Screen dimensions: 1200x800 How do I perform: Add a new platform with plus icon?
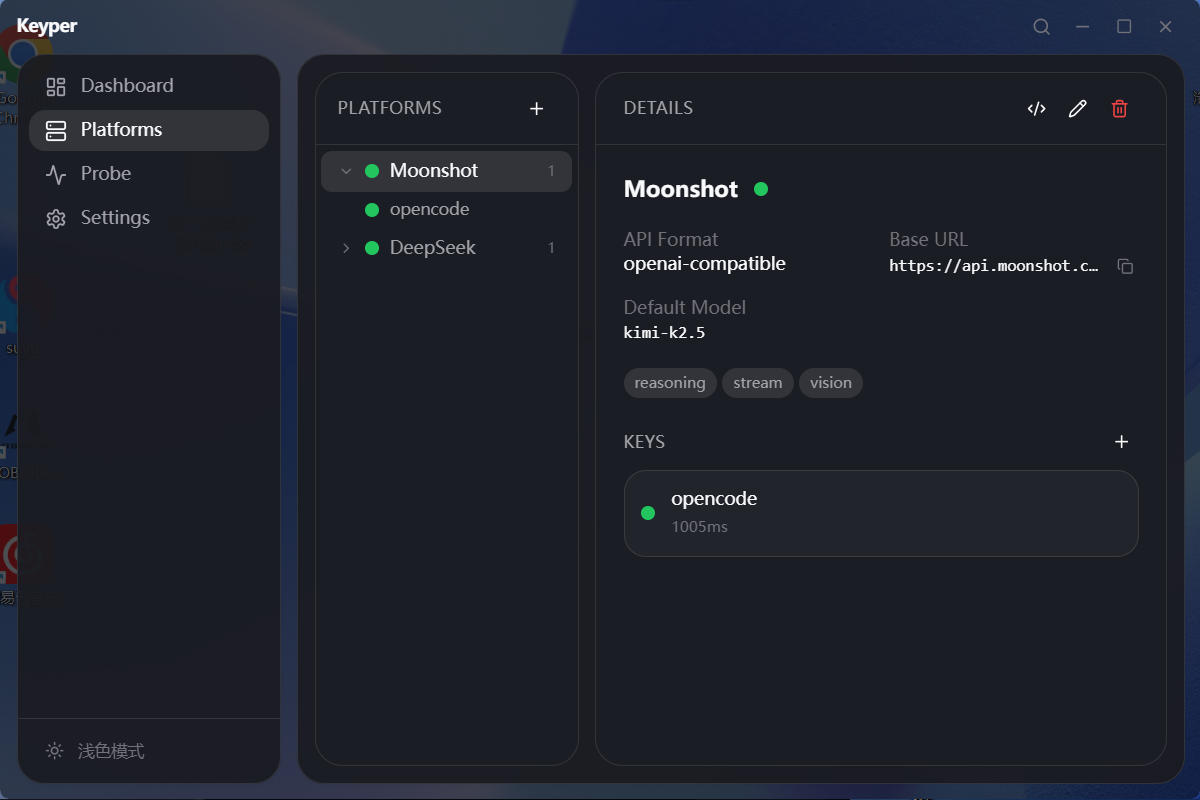pos(536,108)
